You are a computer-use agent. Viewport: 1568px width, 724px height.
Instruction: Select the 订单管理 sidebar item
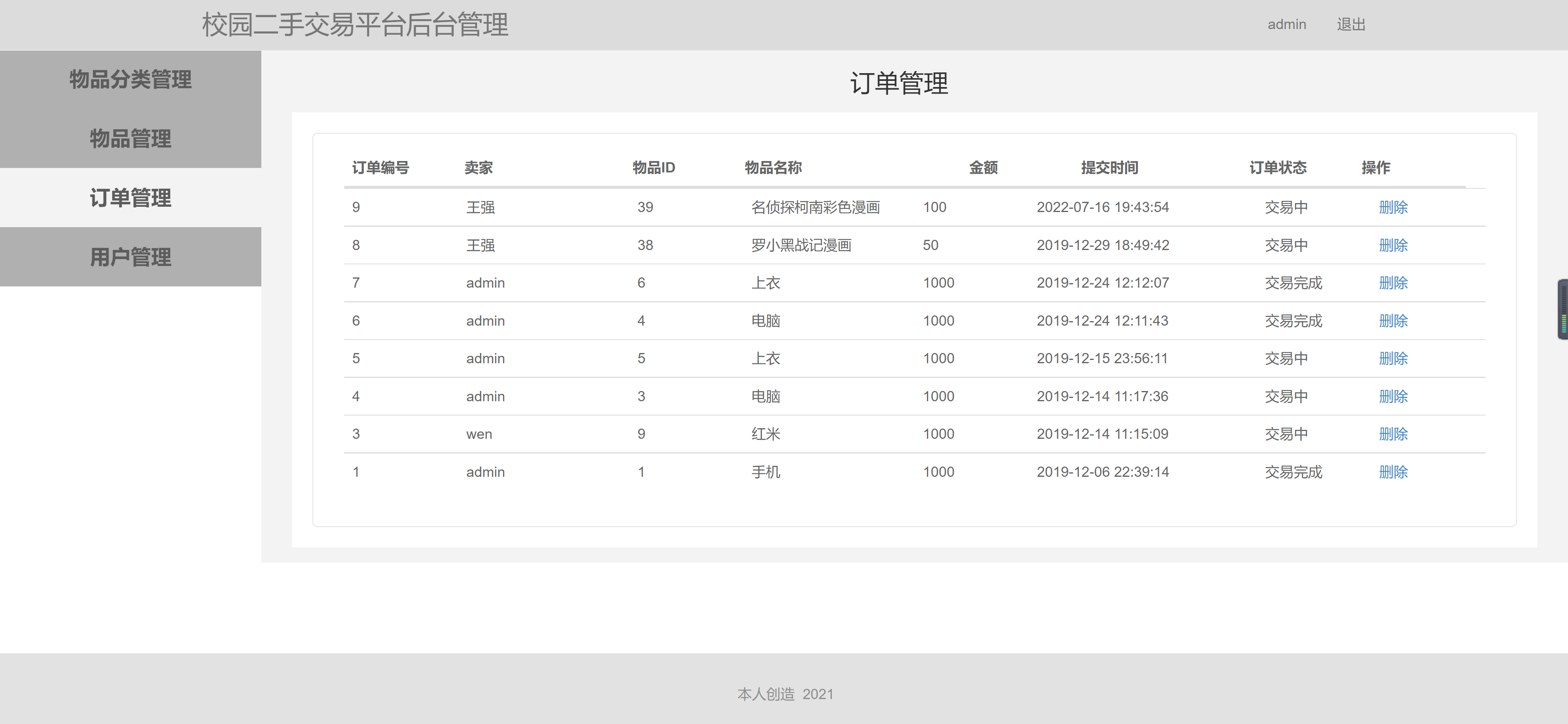coord(130,198)
